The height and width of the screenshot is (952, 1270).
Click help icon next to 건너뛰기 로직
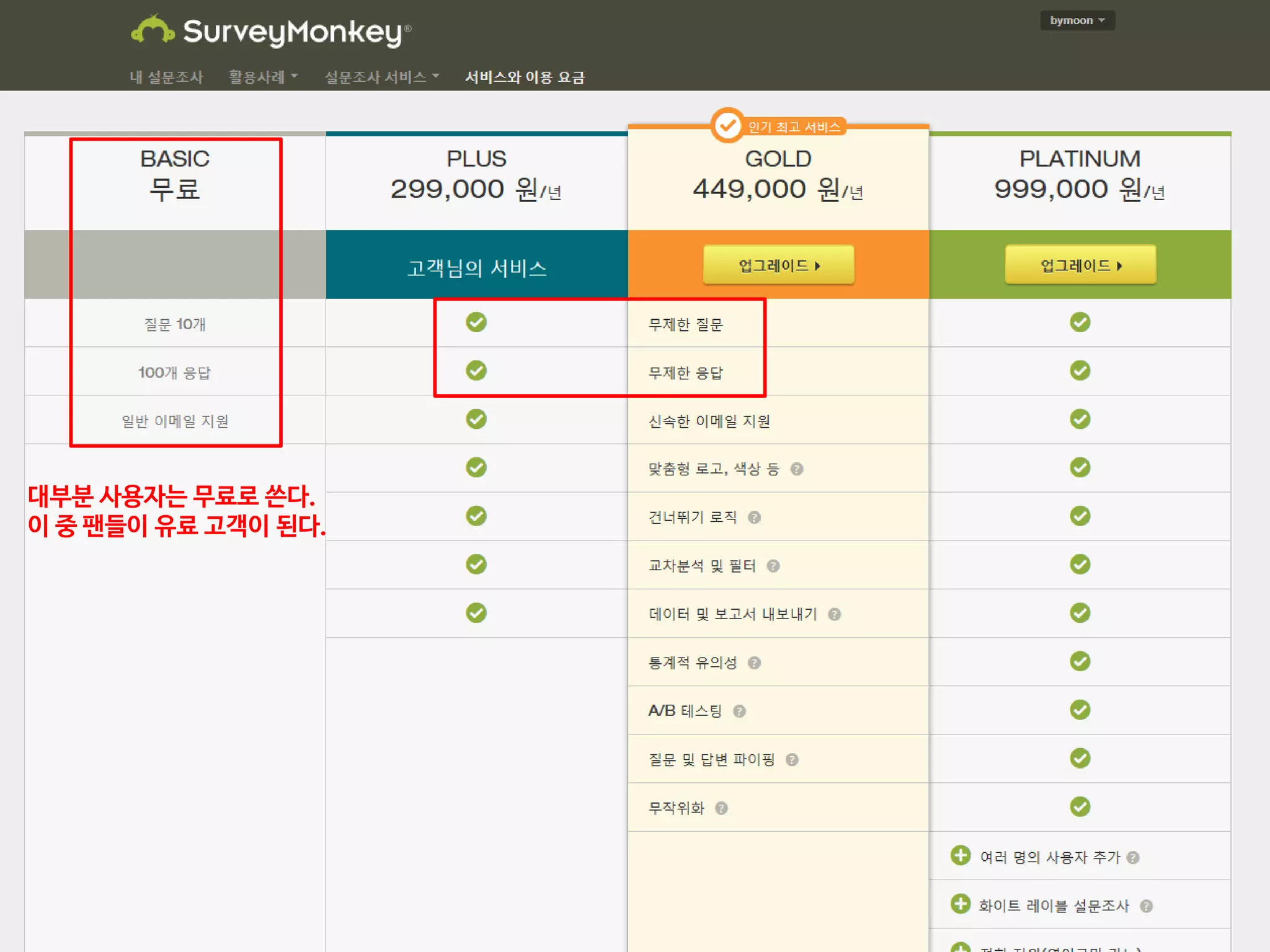pos(754,518)
